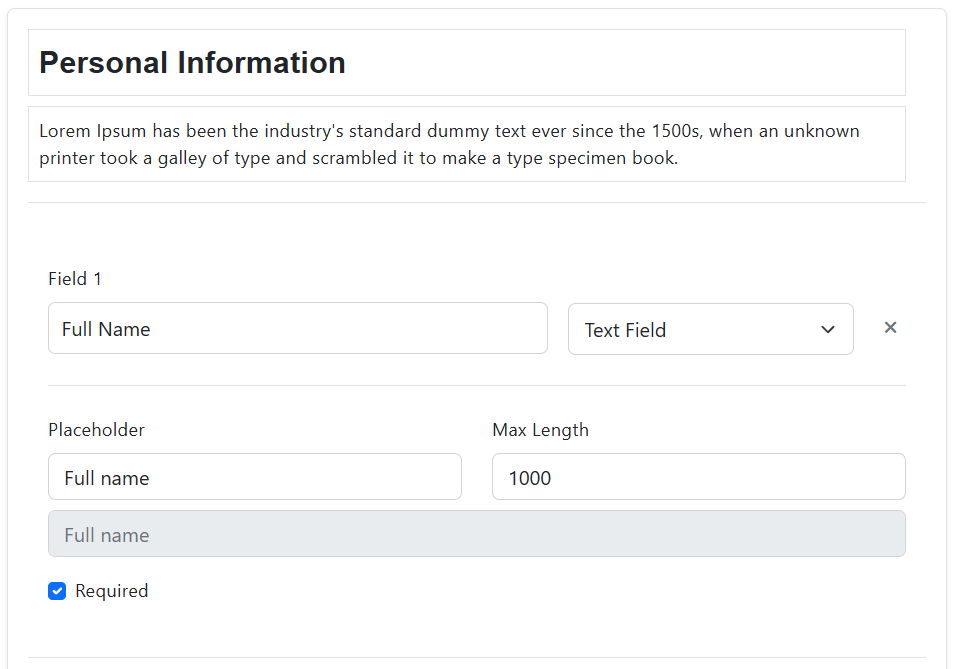Select the 'Text Field' text in the combo box
The width and height of the screenshot is (953, 669).
coord(625,330)
